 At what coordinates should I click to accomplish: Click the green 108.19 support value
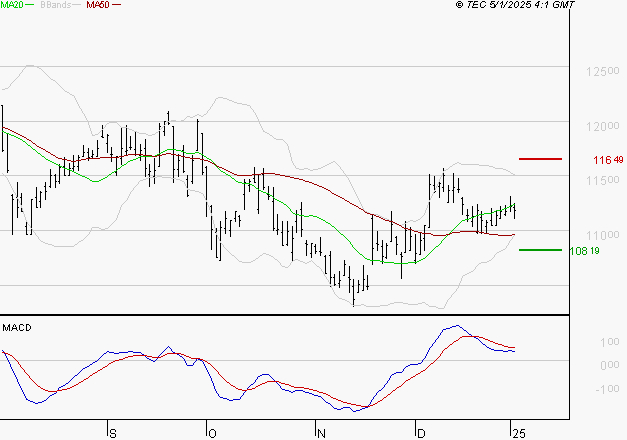[584, 251]
